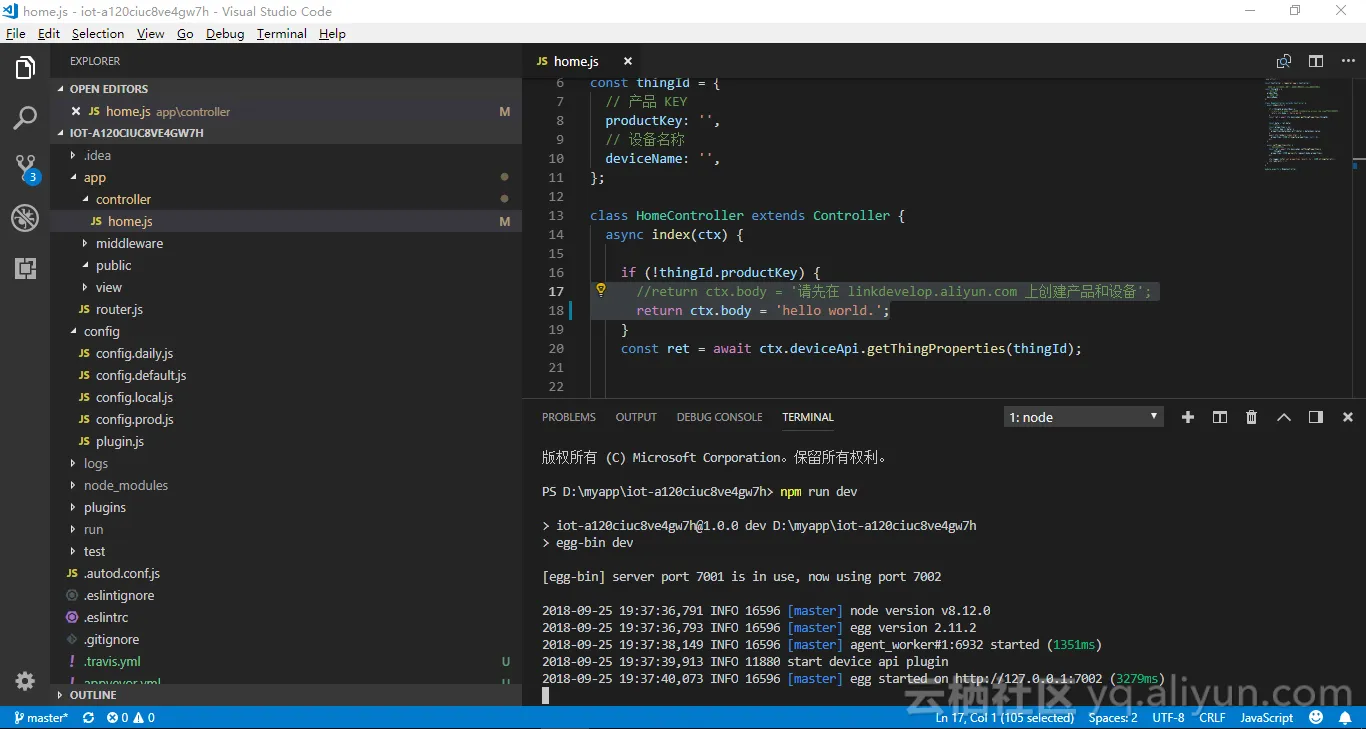Close home.js in Open Editors list

(x=76, y=111)
